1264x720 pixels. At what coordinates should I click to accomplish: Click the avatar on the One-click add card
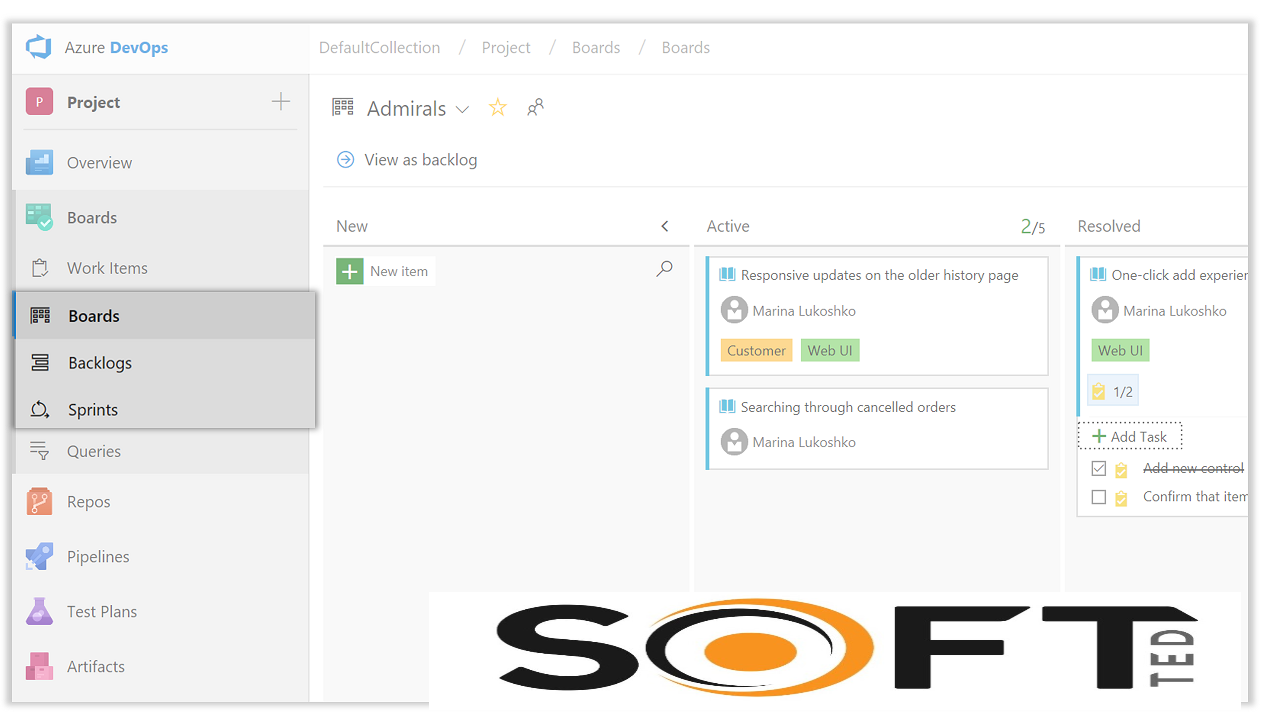pos(1105,310)
